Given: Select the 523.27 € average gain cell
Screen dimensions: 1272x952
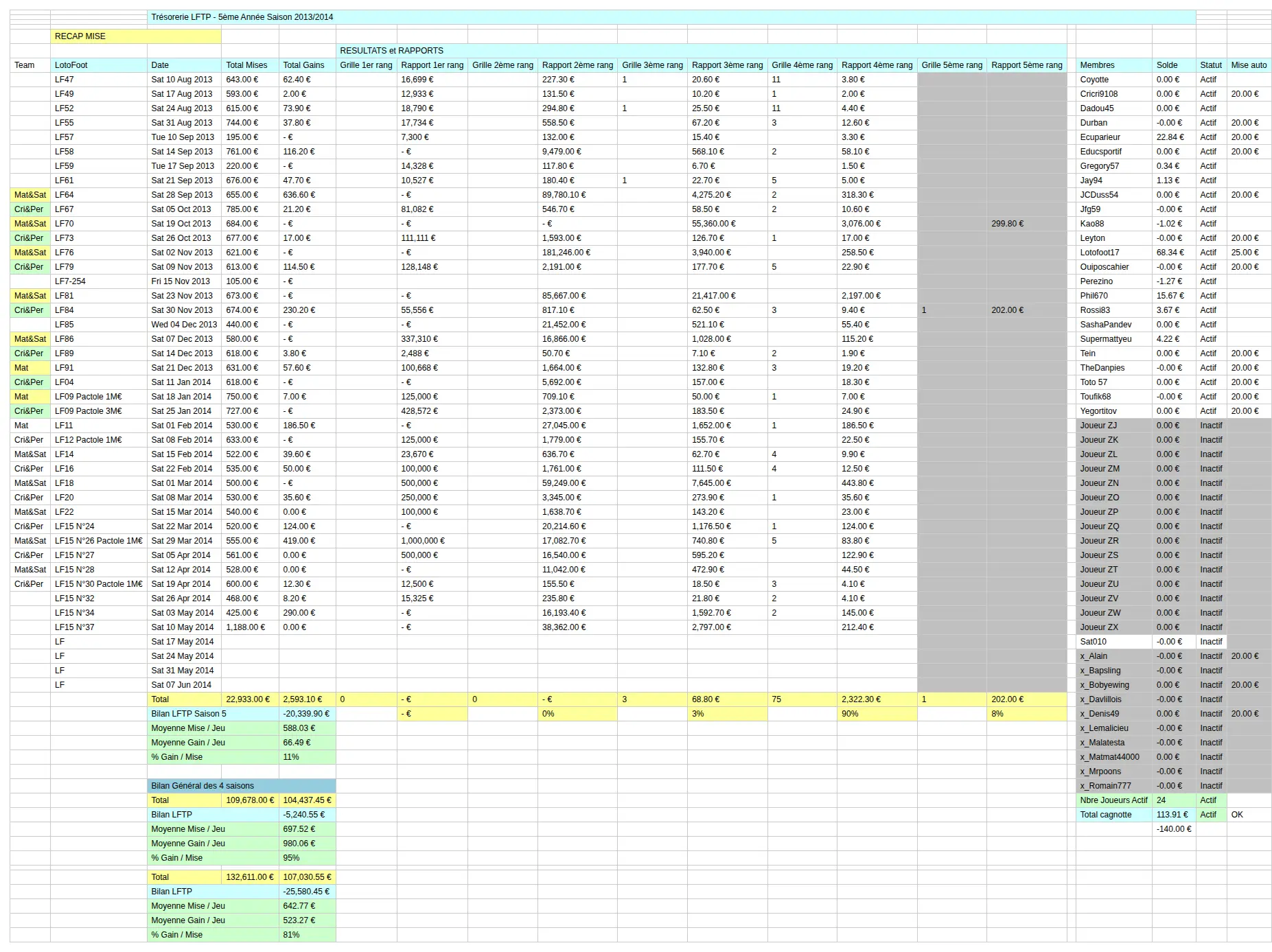Looking at the screenshot, I should pos(308,920).
